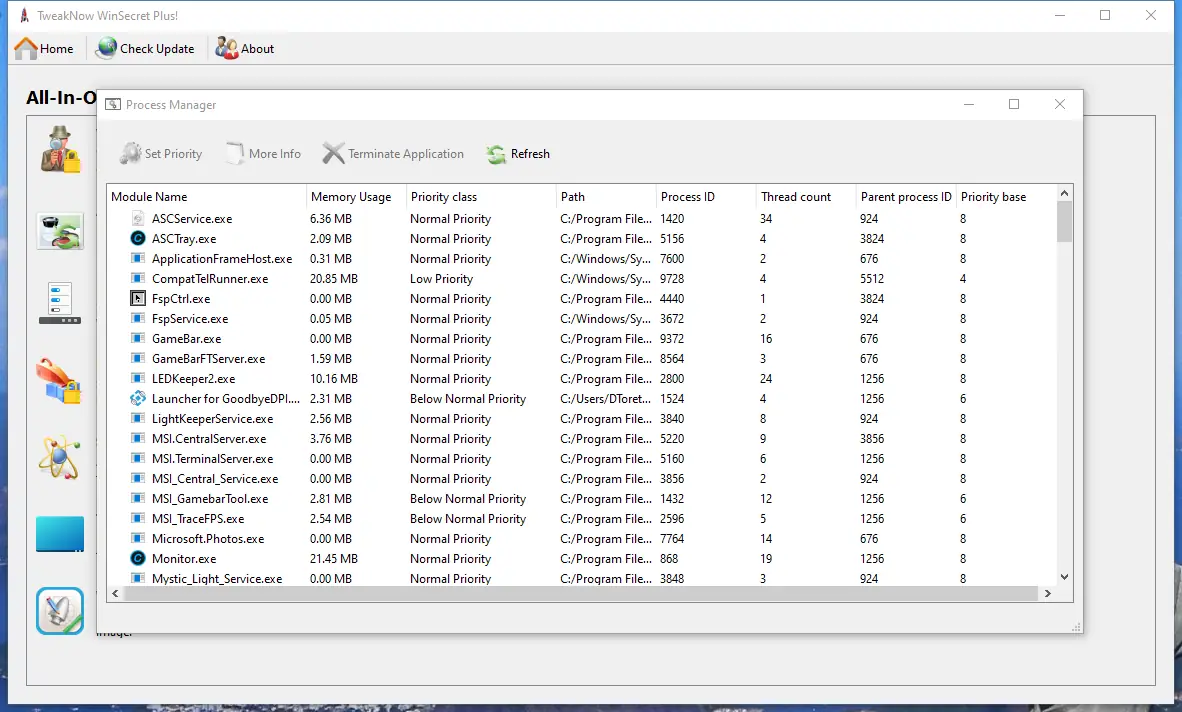Select Mystic_Light_Service.exe row

pyautogui.click(x=581, y=579)
